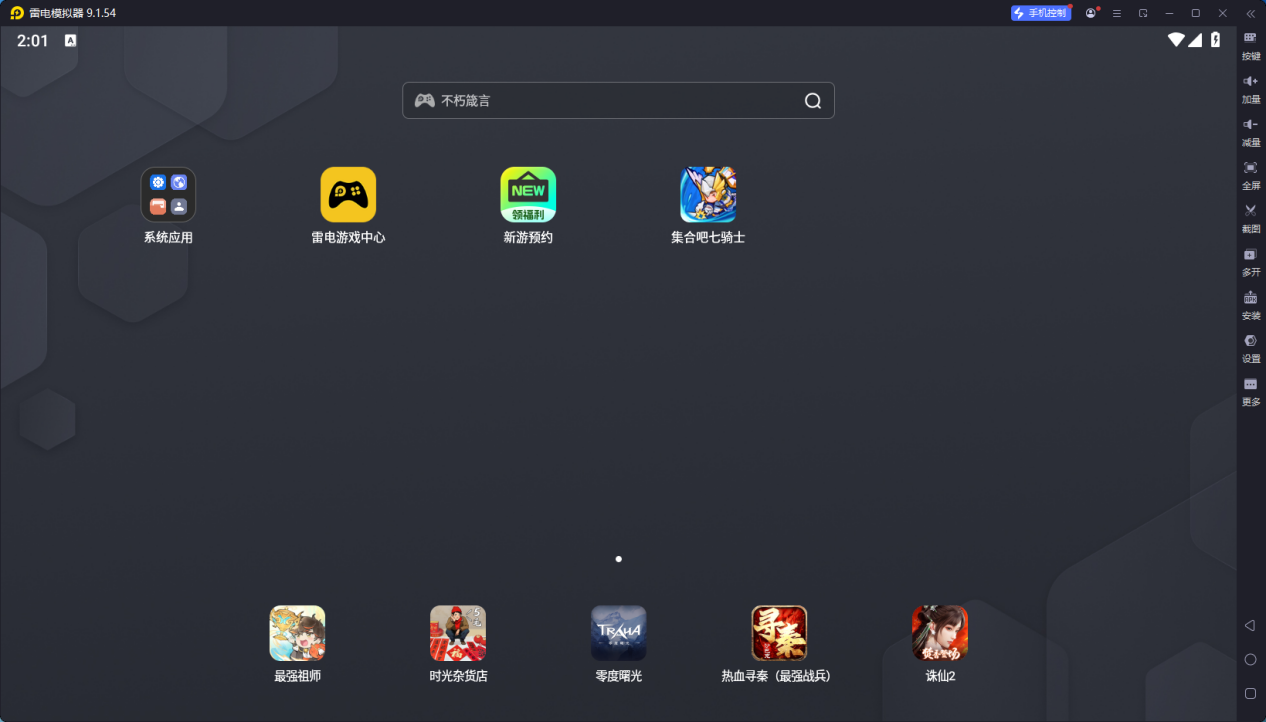Open 诛仙2 game icon

click(939, 633)
